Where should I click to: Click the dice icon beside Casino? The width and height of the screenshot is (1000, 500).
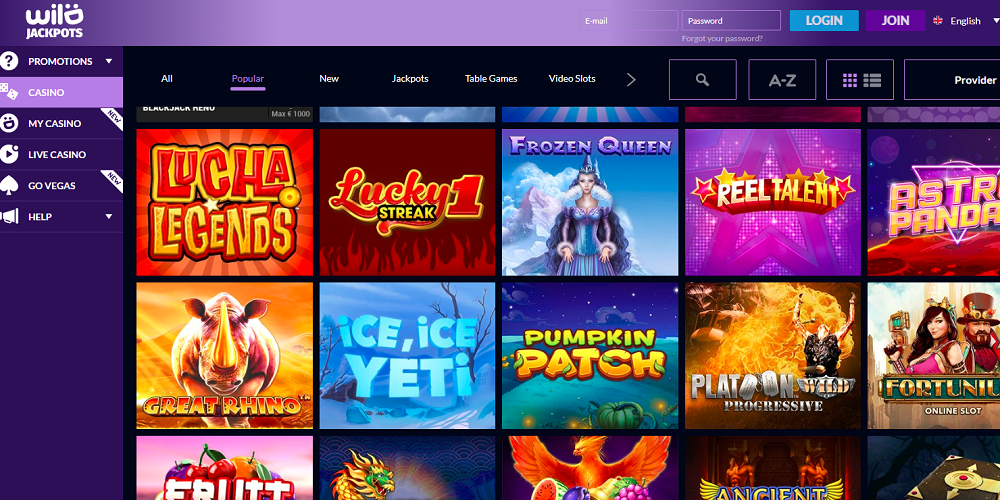[10, 92]
